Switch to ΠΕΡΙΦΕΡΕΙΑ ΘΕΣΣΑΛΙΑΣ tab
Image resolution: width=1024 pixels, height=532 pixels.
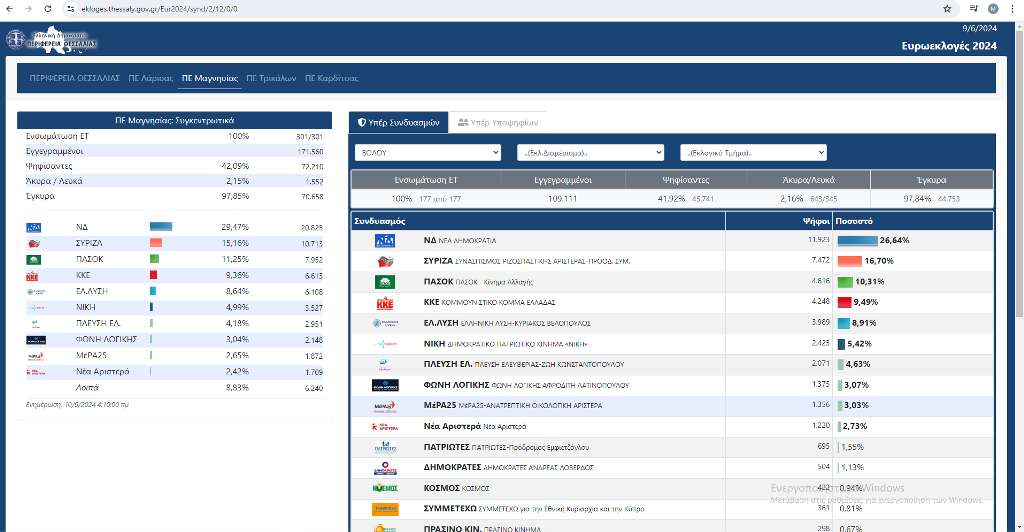[x=74, y=78]
